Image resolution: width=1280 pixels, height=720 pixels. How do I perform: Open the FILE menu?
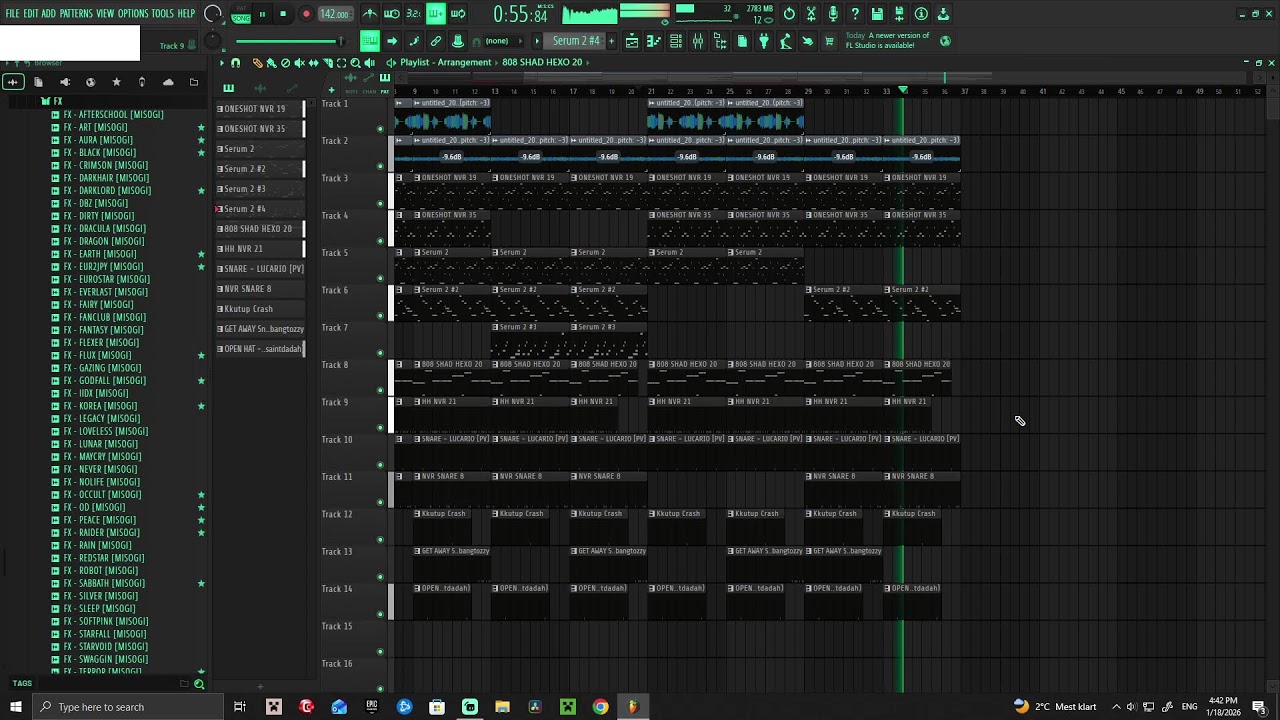point(12,14)
